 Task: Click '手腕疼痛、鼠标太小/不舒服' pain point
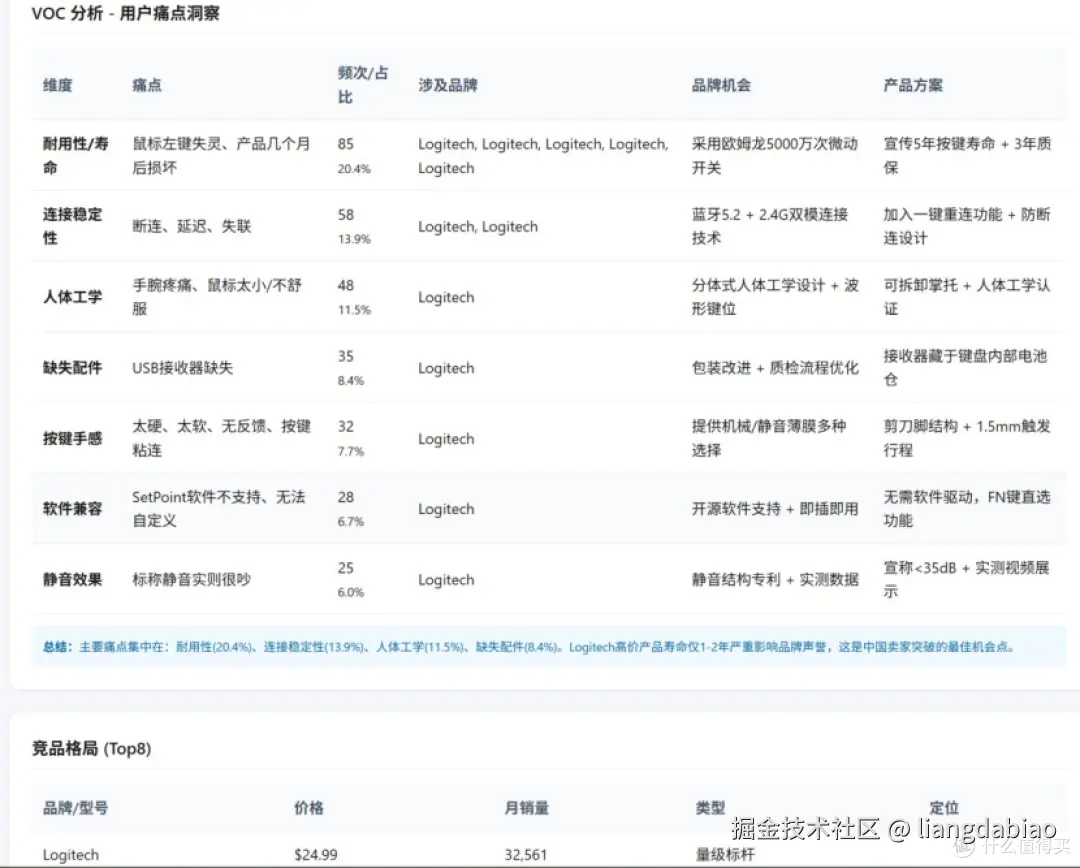217,297
